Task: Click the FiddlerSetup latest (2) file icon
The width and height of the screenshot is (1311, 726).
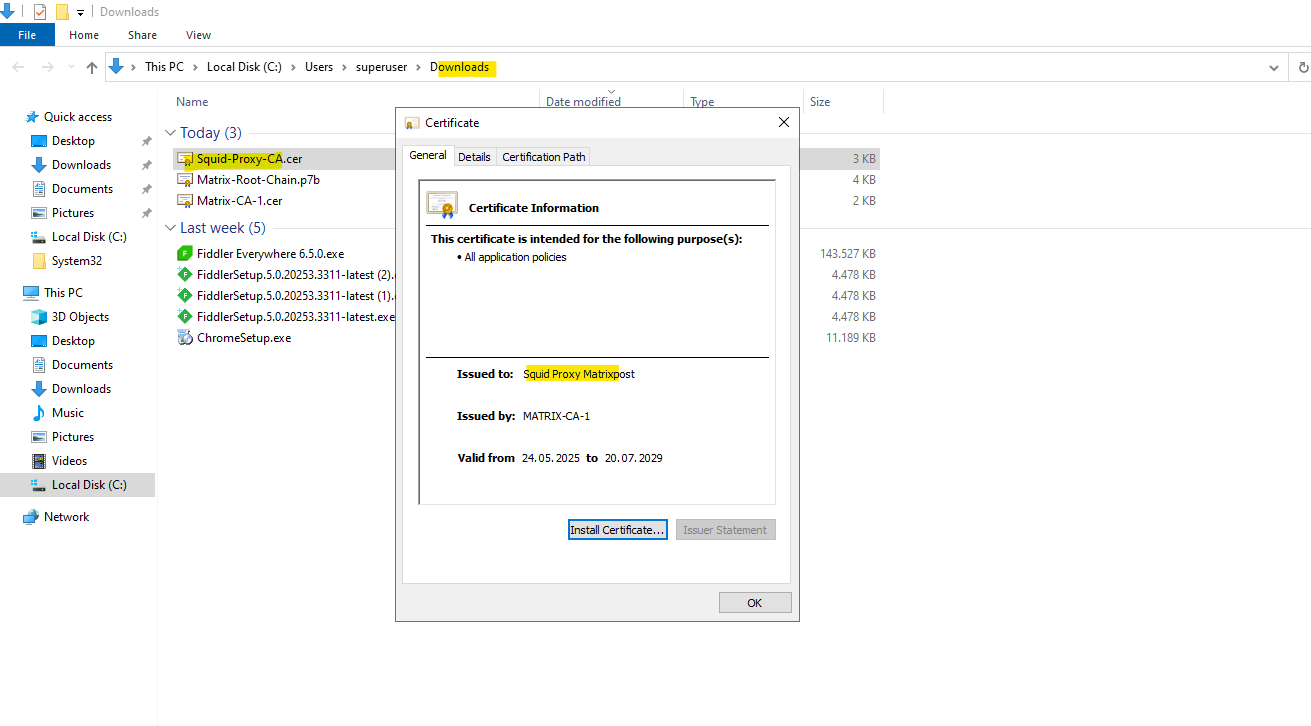Action: [185, 275]
